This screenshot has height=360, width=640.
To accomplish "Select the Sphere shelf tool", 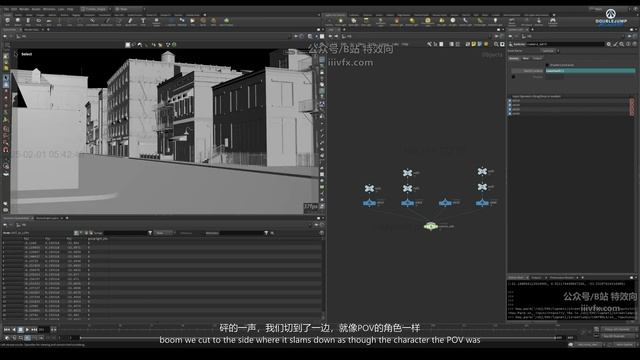I will click(18, 21).
